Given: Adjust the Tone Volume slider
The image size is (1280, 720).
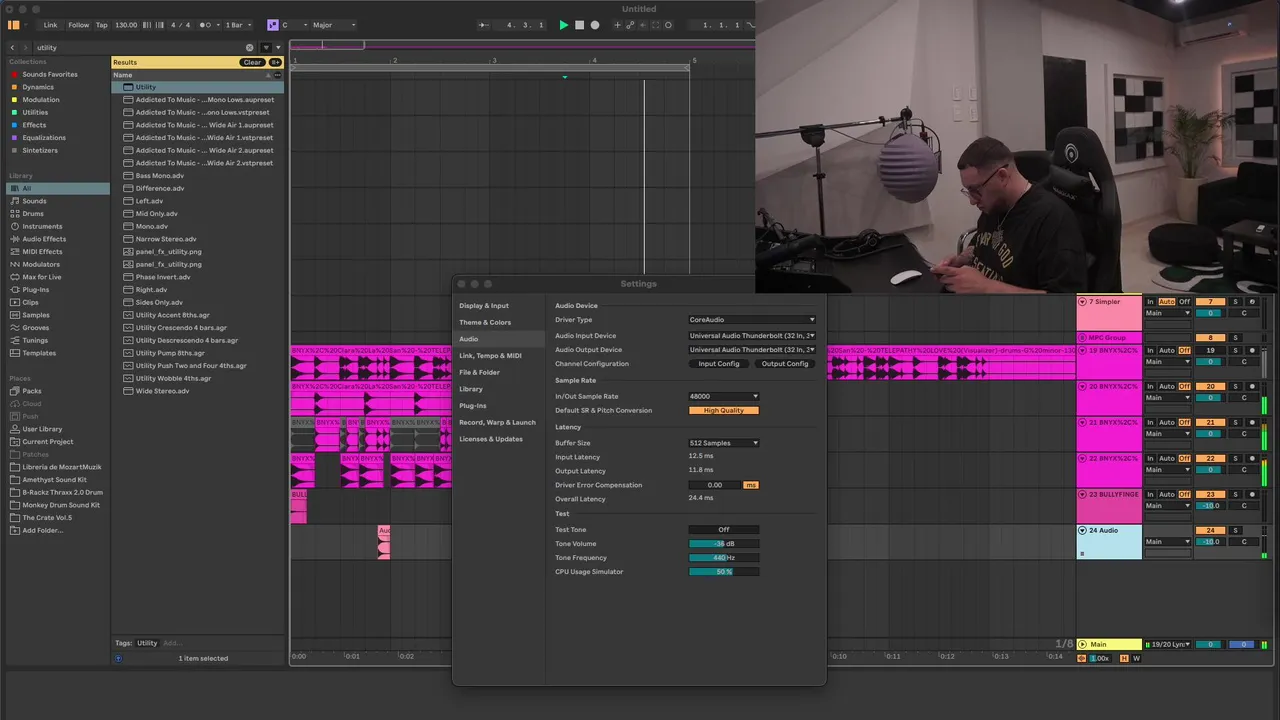Looking at the screenshot, I should pyautogui.click(x=724, y=544).
